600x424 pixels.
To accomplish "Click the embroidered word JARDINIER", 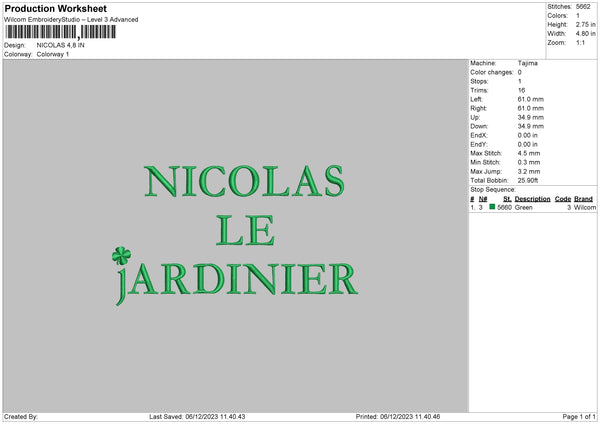I will pos(237,284).
